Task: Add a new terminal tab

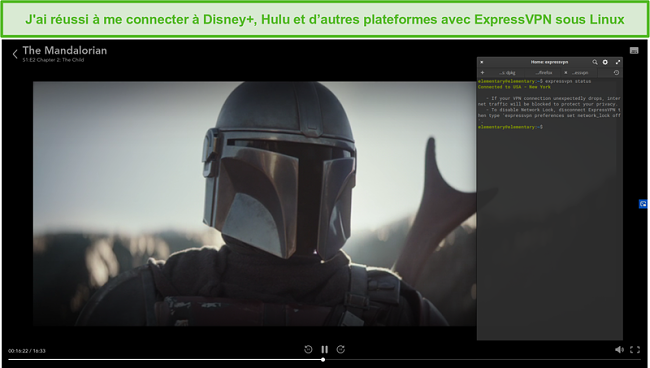Action: 482,73
